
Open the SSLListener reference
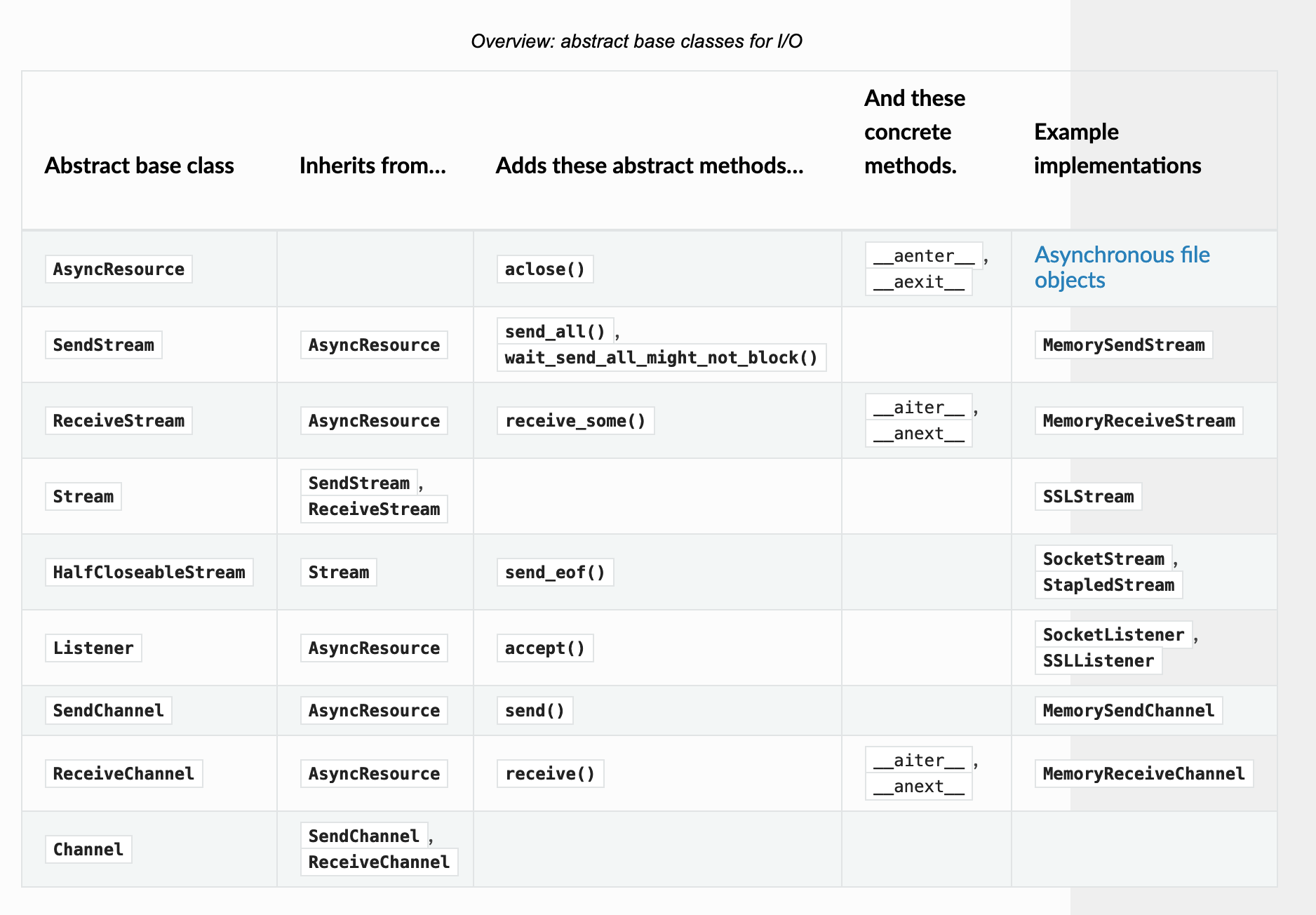(1098, 661)
